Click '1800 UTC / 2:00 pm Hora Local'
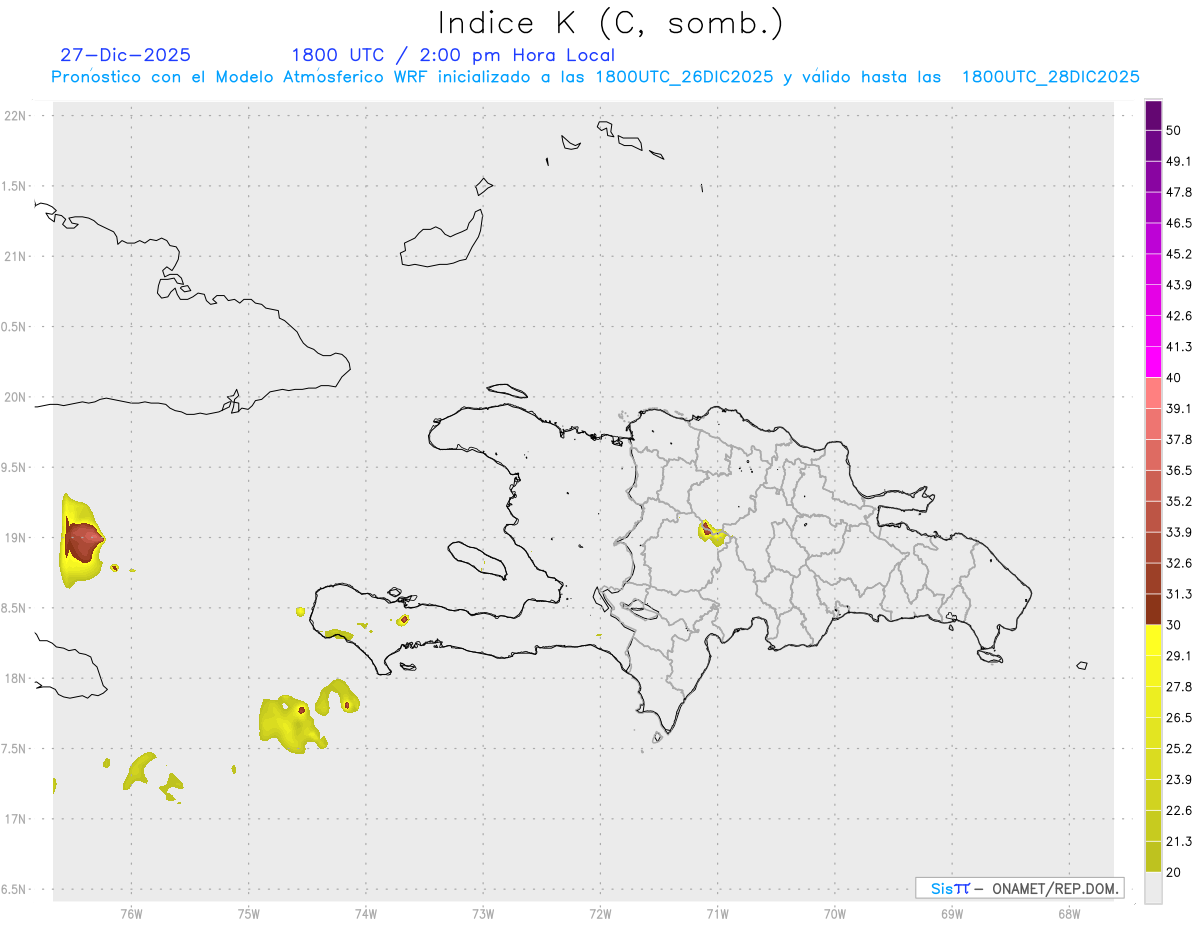The image size is (1200, 927). [453, 55]
